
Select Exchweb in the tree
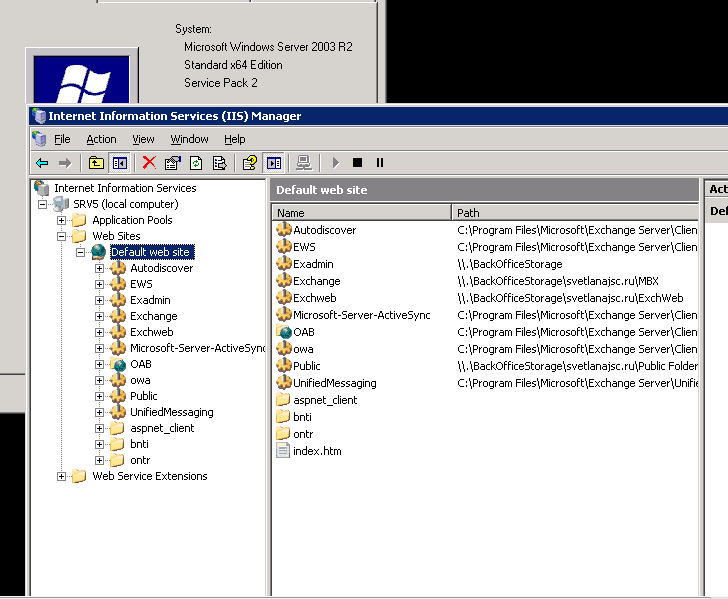(152, 332)
